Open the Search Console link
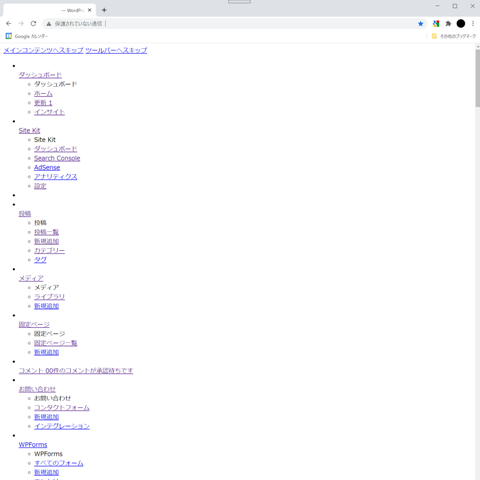Viewport: 480px width, 480px height. tap(57, 158)
